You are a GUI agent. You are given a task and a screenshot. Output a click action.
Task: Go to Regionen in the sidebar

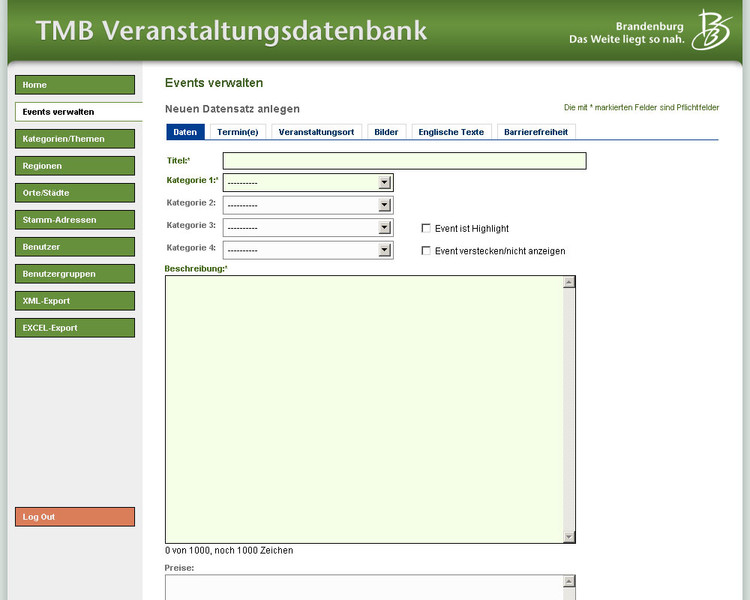pos(75,166)
